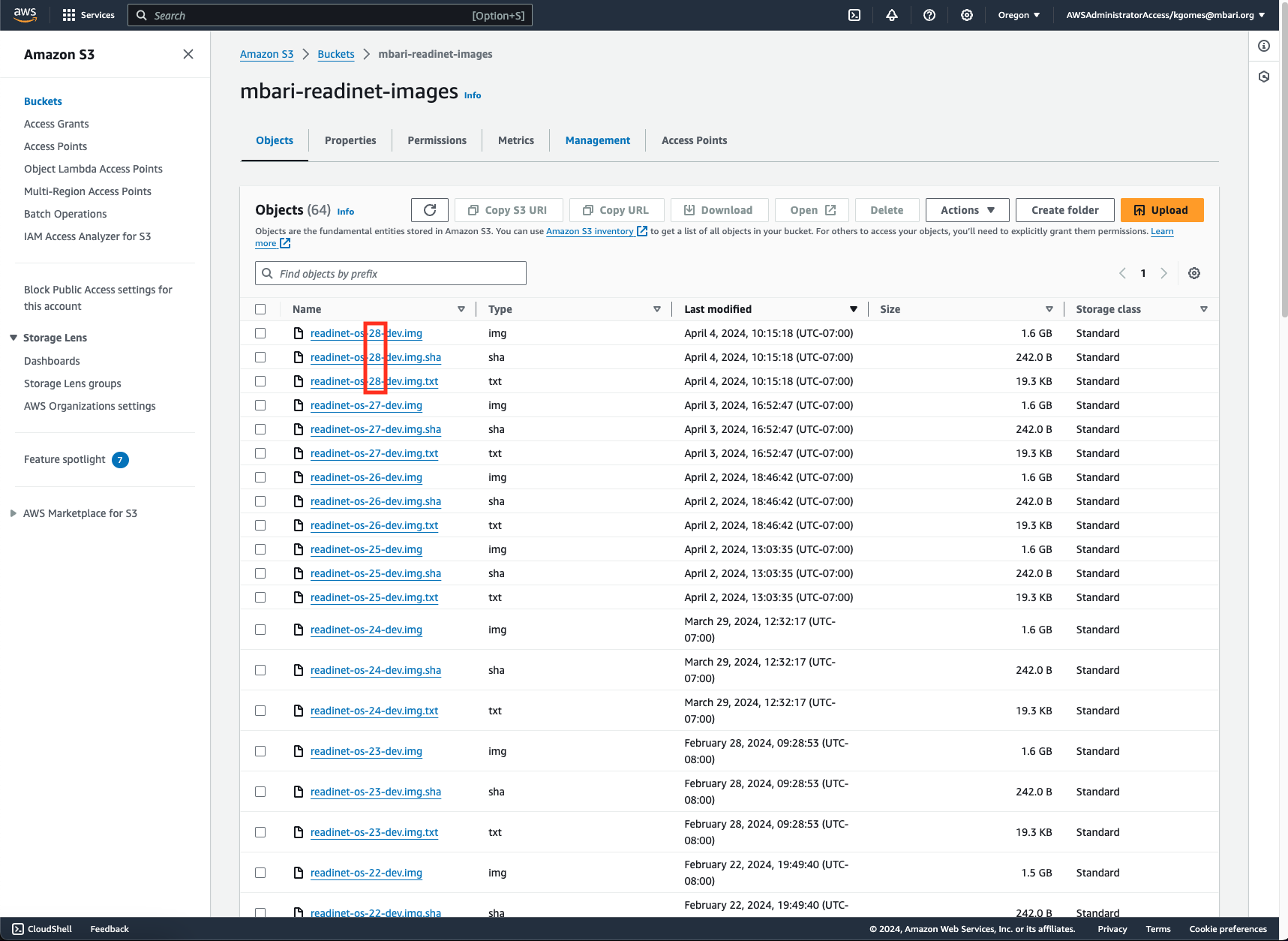The width and height of the screenshot is (1288, 941).
Task: Select checkbox for readinet-os-22-dev.img
Action: coord(260,873)
